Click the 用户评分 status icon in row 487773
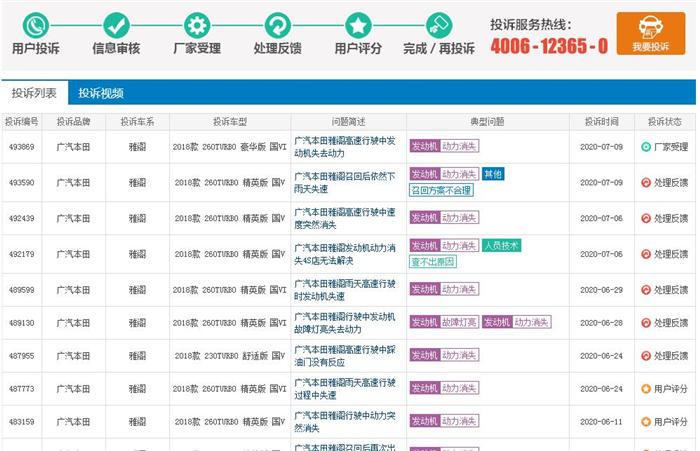The height and width of the screenshot is (451, 700). point(646,388)
